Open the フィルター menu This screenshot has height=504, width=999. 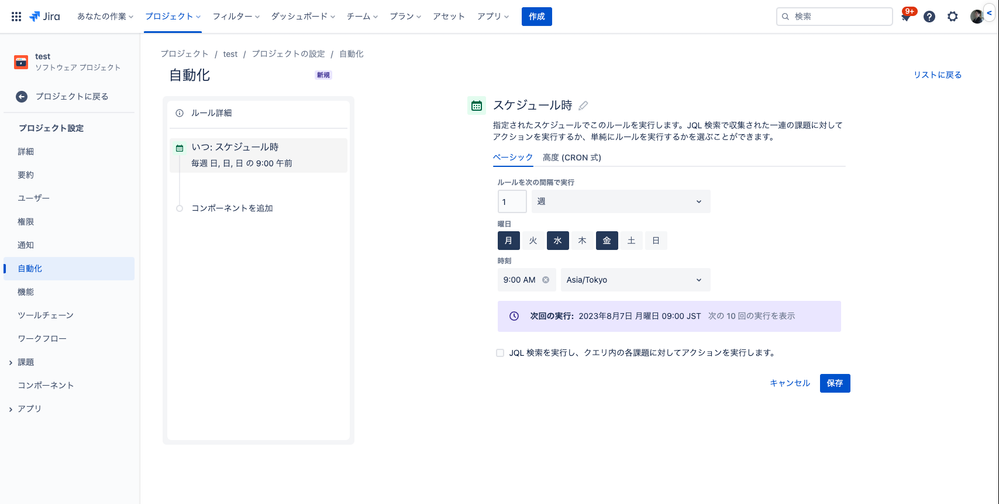pos(236,17)
